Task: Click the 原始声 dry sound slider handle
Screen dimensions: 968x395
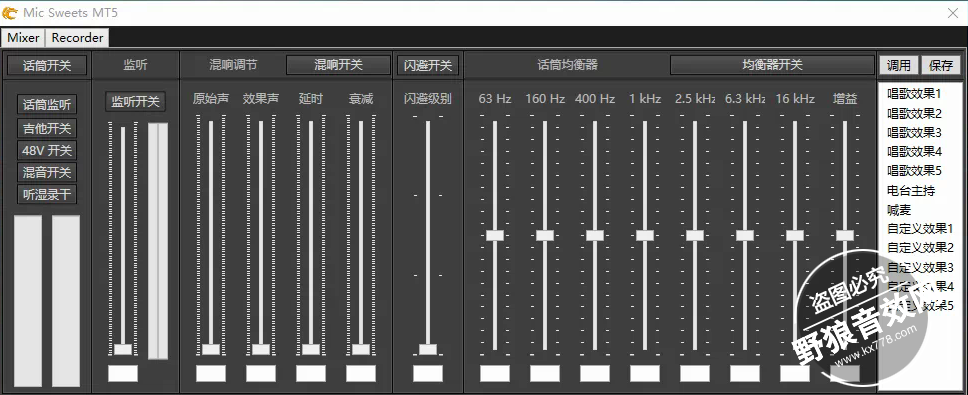Action: 211,349
